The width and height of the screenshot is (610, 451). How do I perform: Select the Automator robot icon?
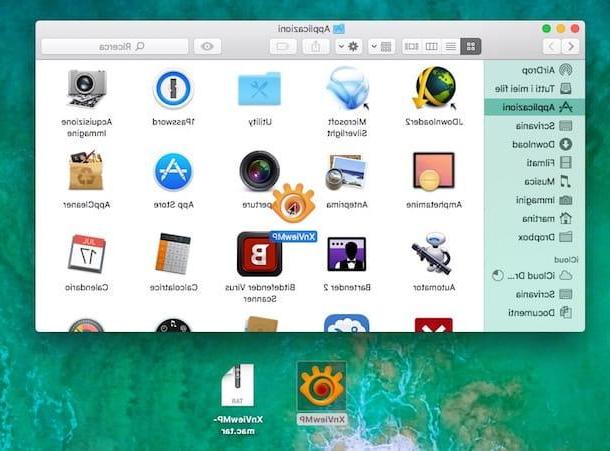pyautogui.click(x=432, y=253)
